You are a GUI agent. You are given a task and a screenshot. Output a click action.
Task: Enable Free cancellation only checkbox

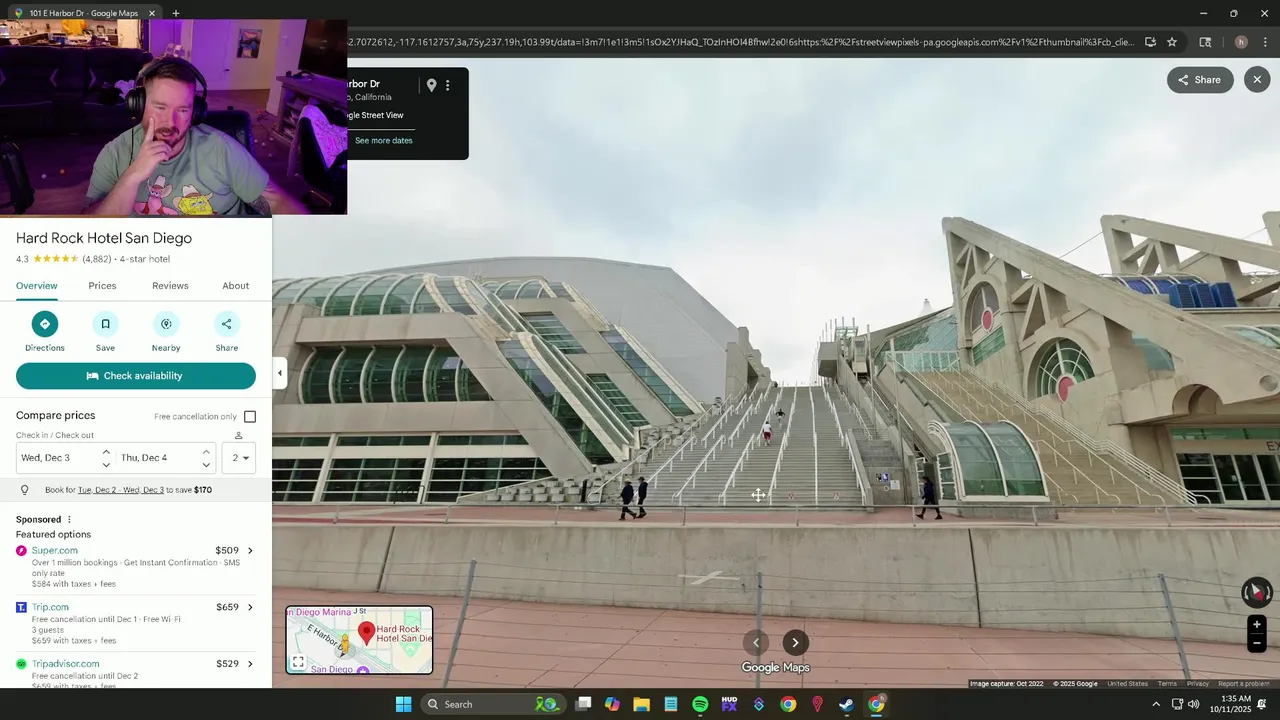250,417
